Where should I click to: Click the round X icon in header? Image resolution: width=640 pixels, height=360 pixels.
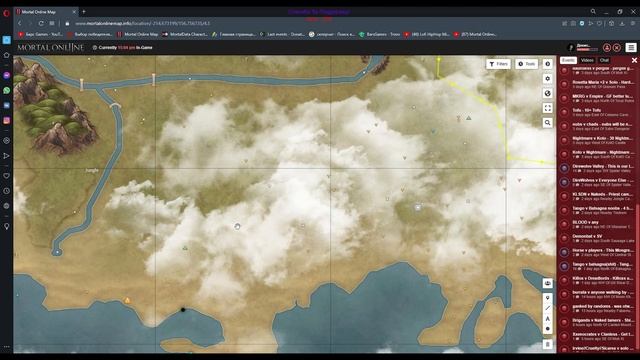[x=617, y=48]
